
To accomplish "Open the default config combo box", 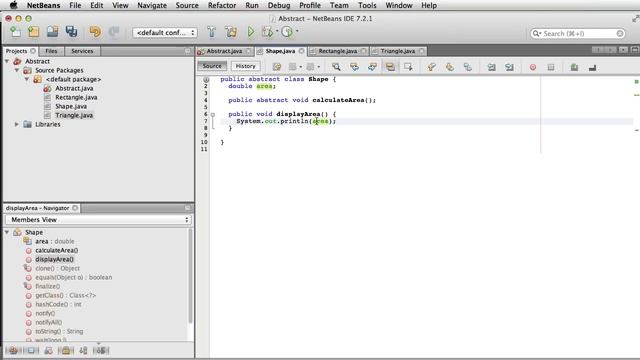I will (x=165, y=33).
